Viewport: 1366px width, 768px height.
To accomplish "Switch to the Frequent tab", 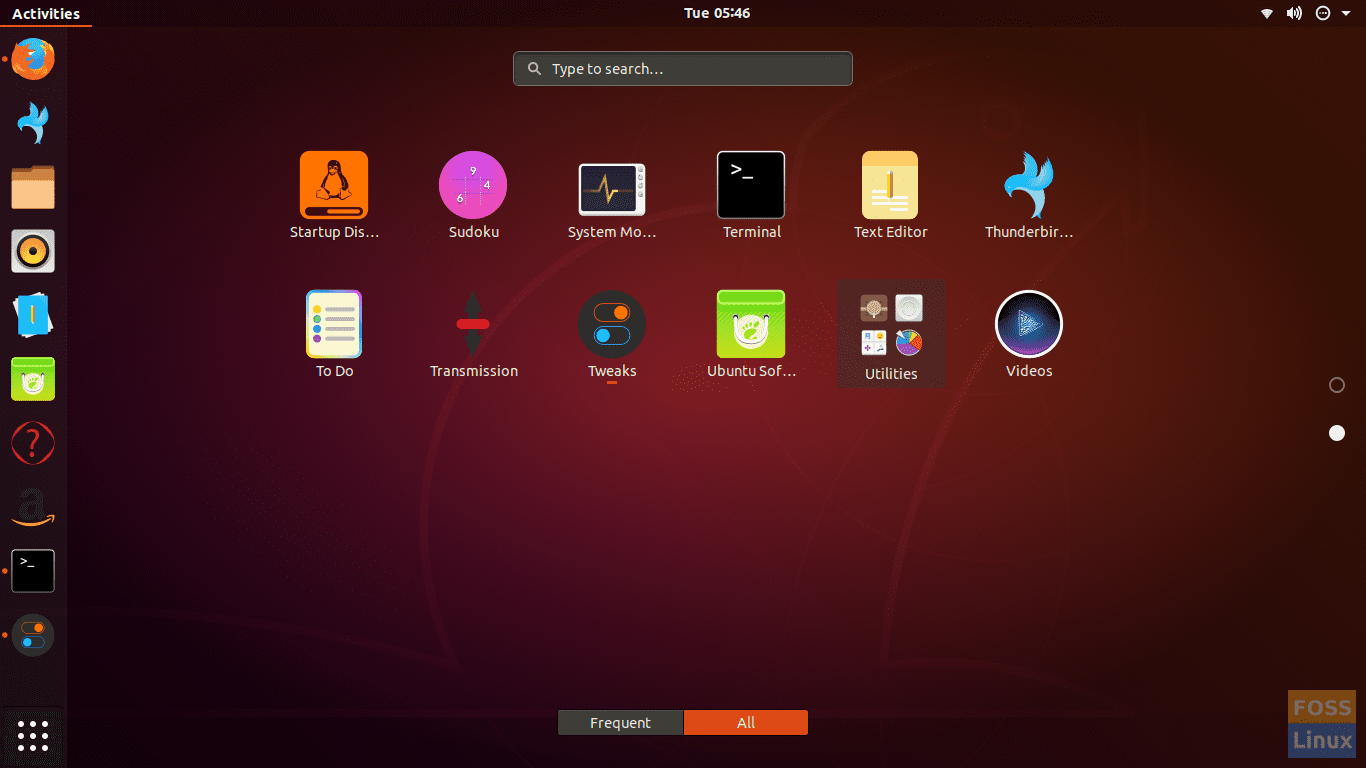I will point(620,723).
